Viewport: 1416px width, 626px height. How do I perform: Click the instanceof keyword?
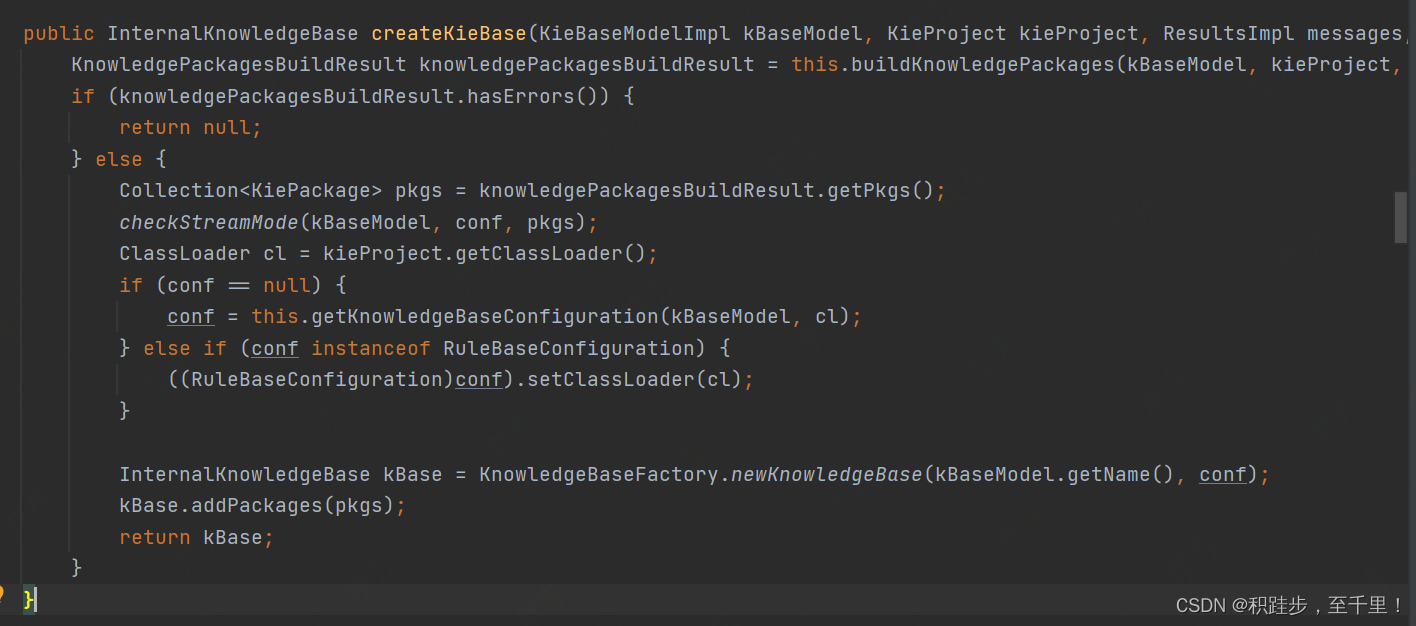tap(371, 349)
